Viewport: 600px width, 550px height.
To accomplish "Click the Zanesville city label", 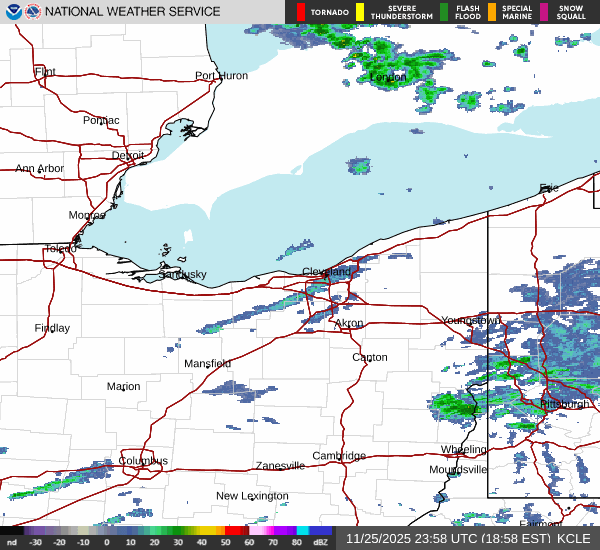I will 279,466.
